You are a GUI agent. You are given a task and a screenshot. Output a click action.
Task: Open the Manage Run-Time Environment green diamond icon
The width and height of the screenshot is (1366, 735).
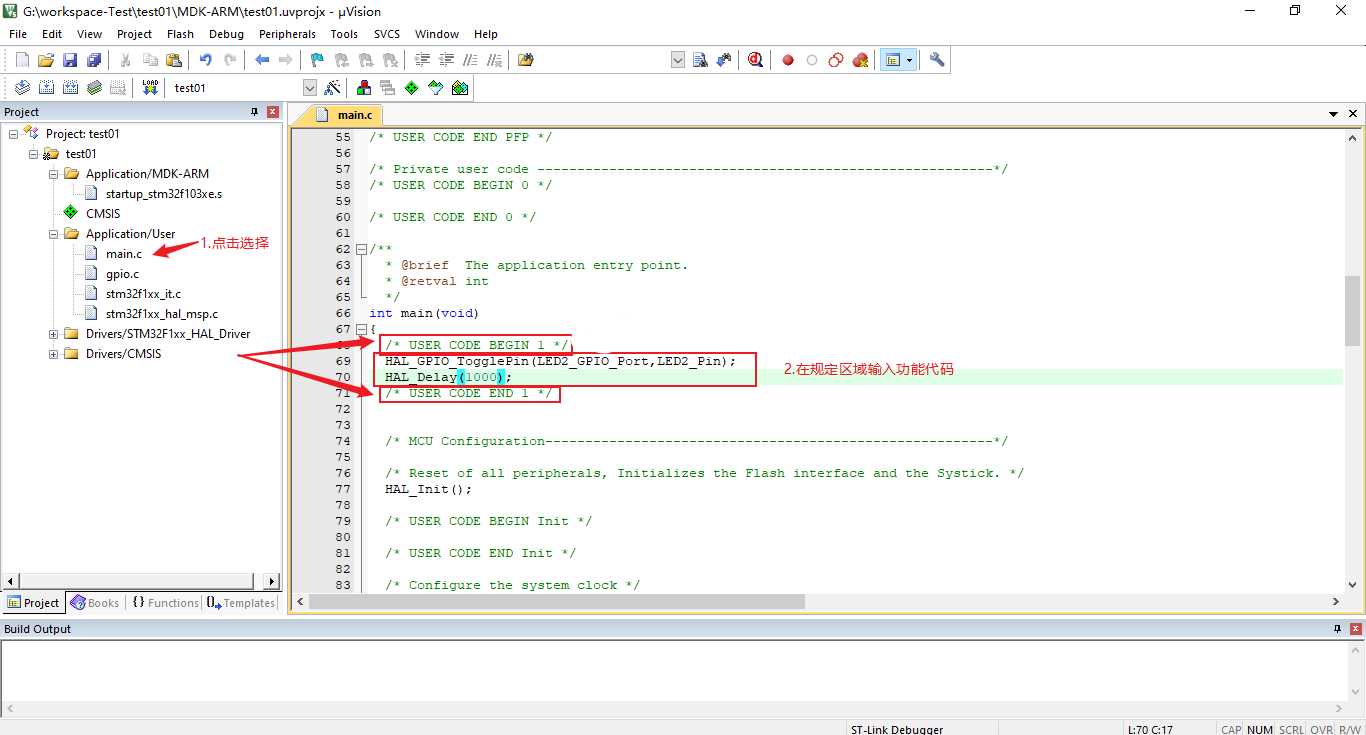pyautogui.click(x=411, y=88)
